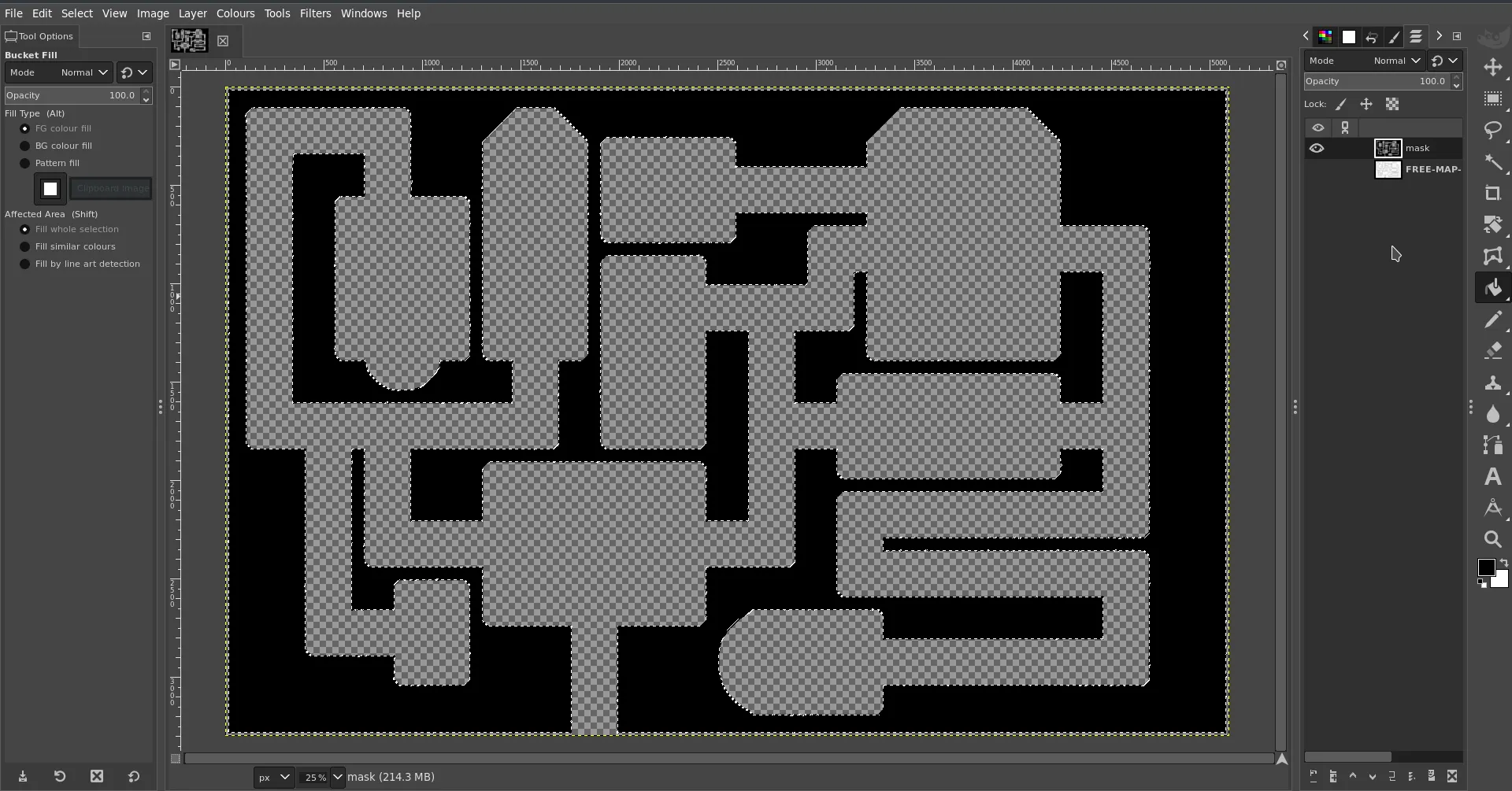Open the Colours menu

[235, 13]
